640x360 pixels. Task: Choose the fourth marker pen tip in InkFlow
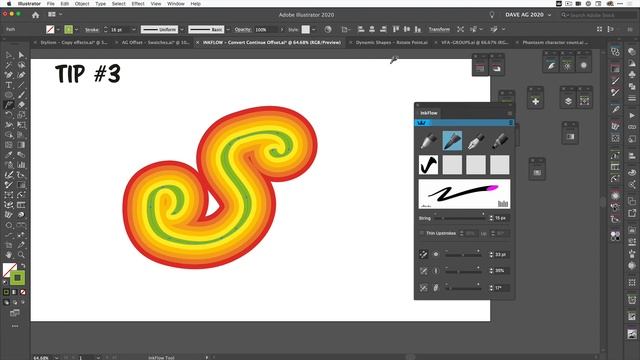[500, 141]
